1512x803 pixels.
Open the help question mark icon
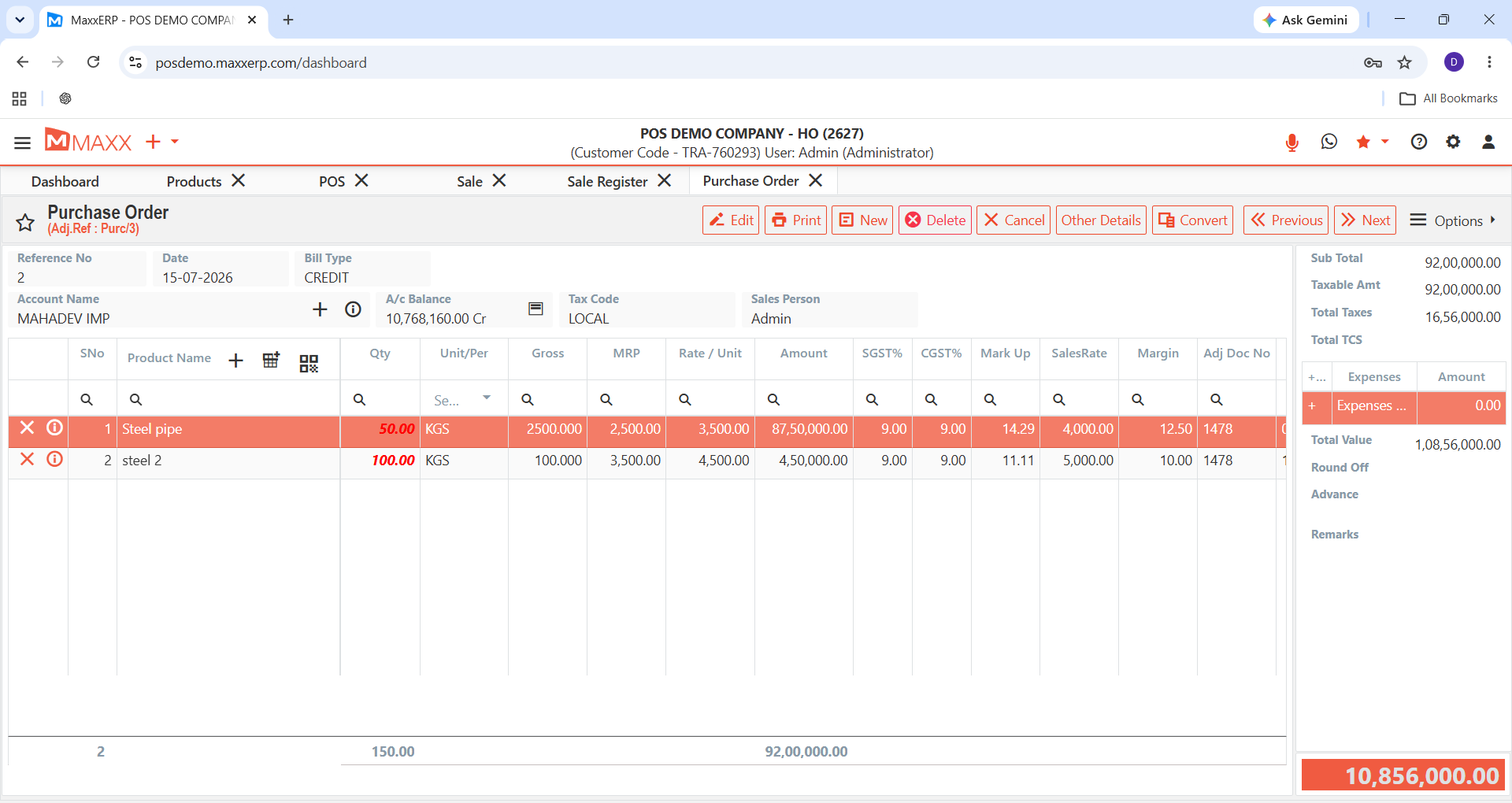(x=1419, y=142)
